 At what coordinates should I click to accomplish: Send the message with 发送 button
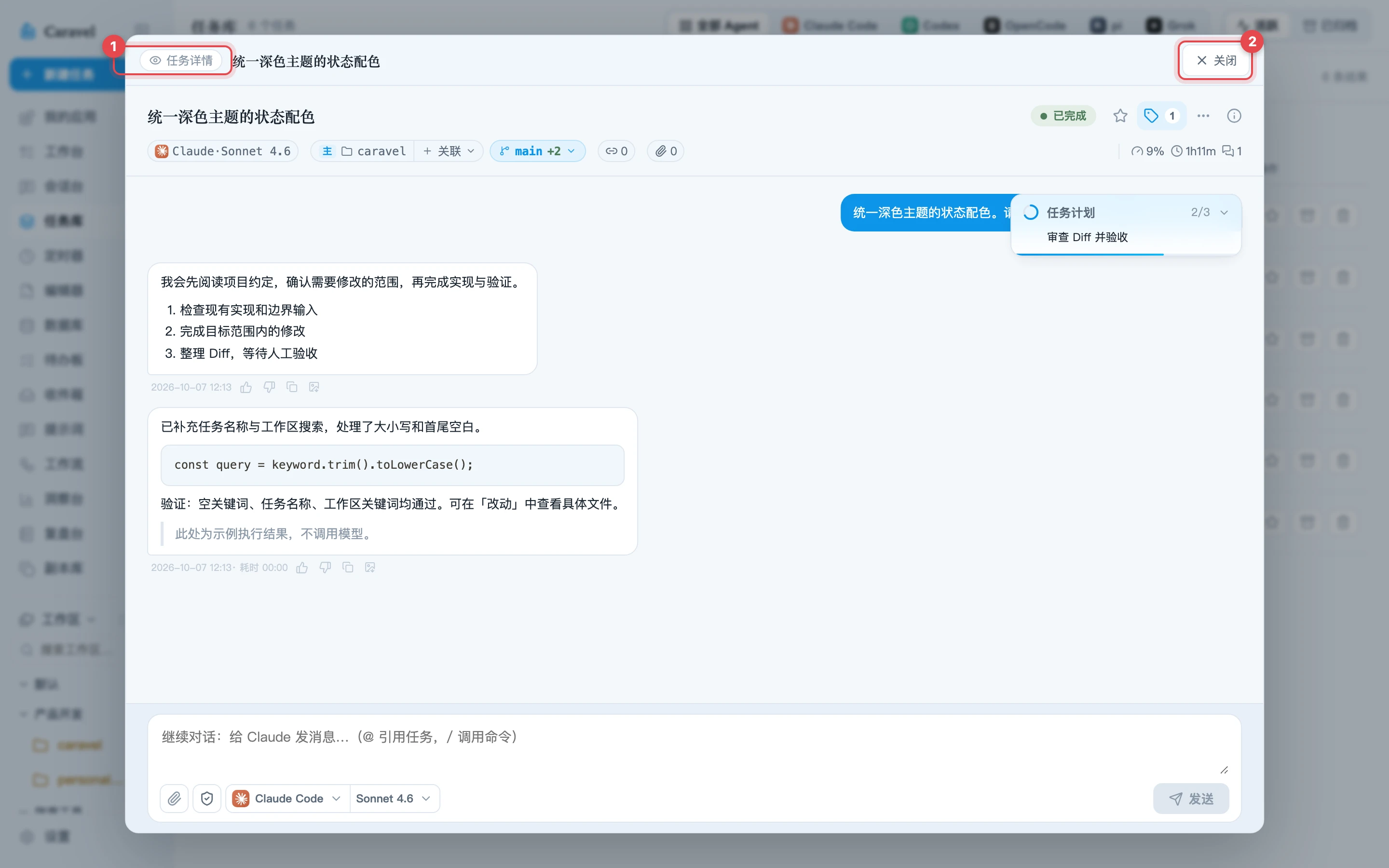point(1191,799)
